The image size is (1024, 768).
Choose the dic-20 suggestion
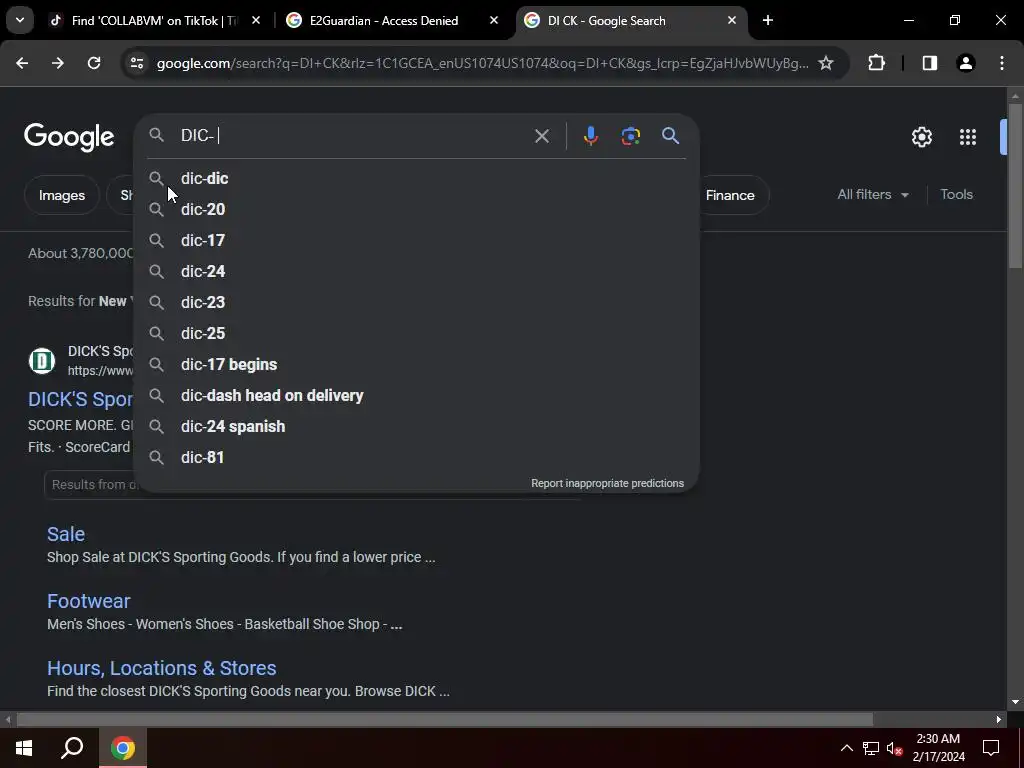point(416,209)
